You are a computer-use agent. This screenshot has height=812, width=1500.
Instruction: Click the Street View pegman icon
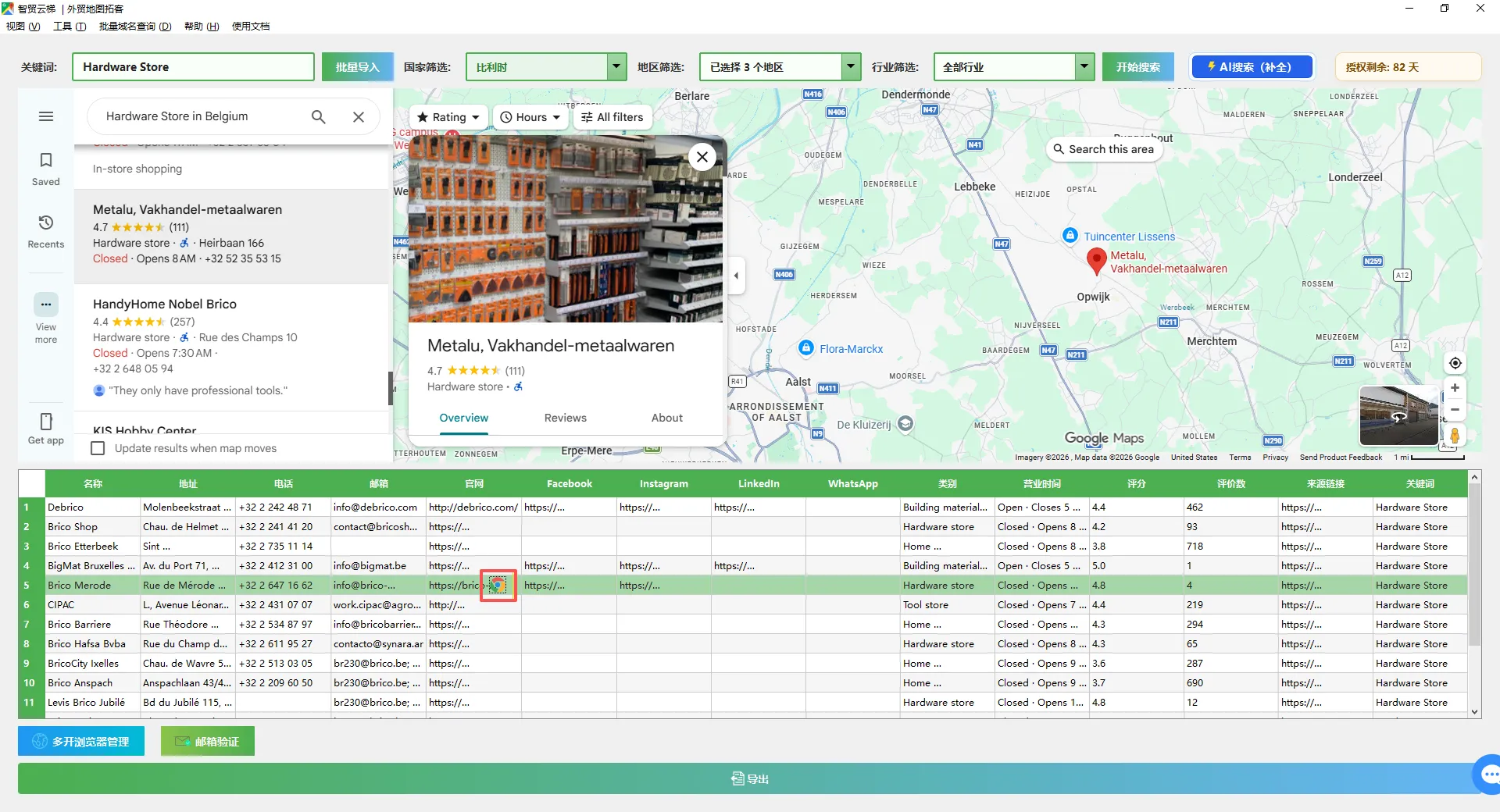click(x=1455, y=435)
